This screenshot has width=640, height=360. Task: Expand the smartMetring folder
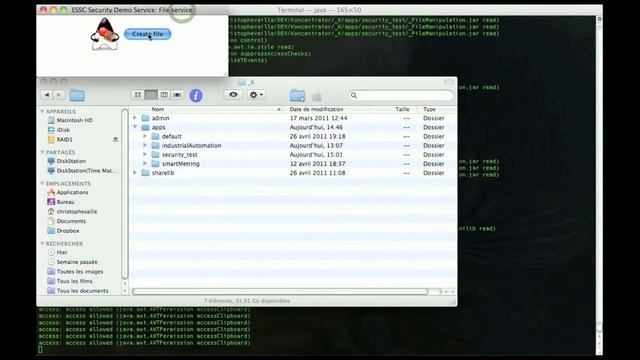[x=145, y=163]
